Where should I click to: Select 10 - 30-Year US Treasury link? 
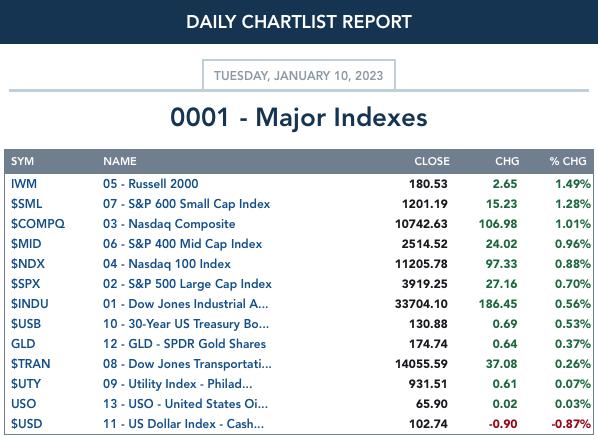pyautogui.click(x=186, y=324)
